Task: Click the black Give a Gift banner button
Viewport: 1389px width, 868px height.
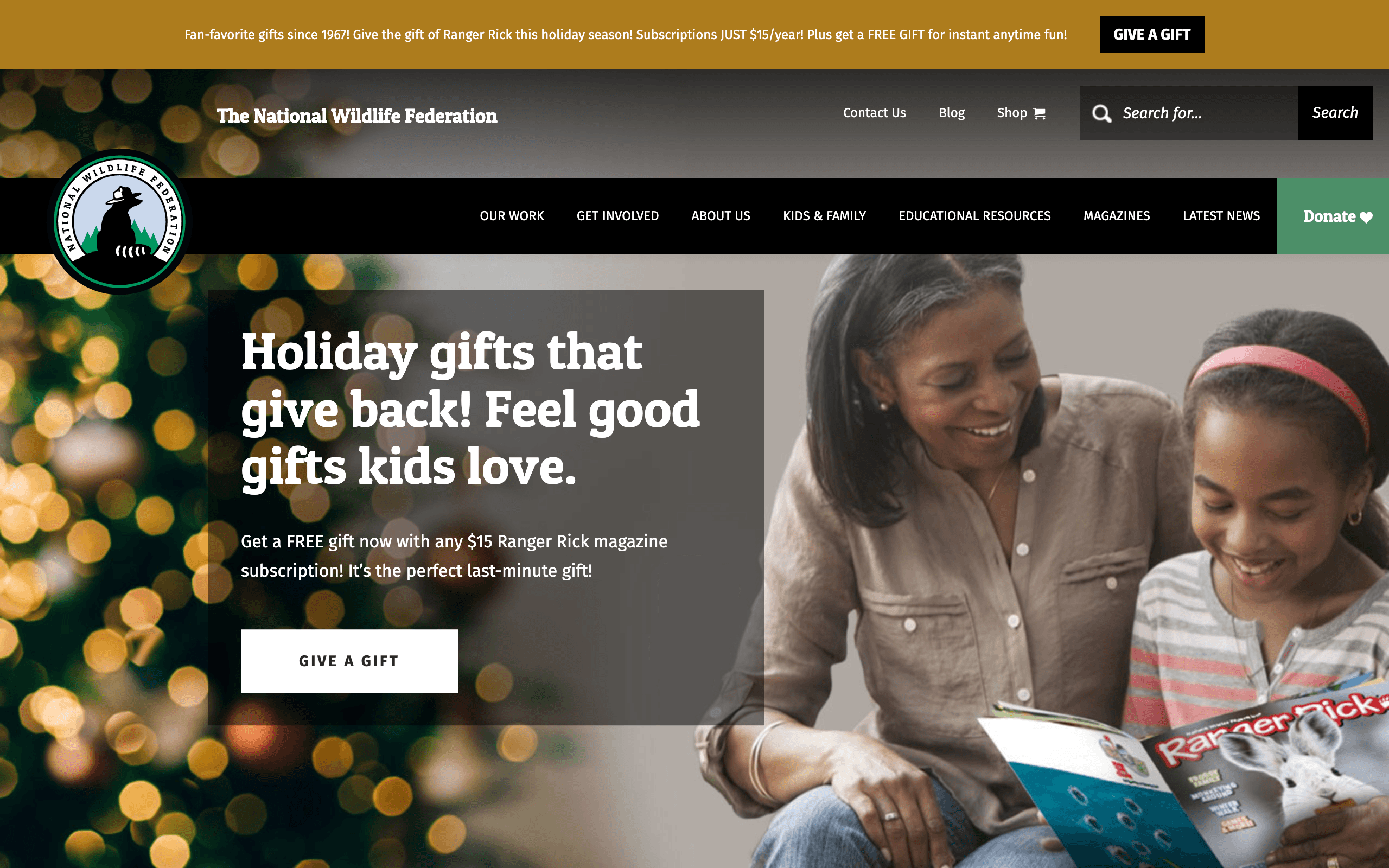Action: pos(1151,34)
